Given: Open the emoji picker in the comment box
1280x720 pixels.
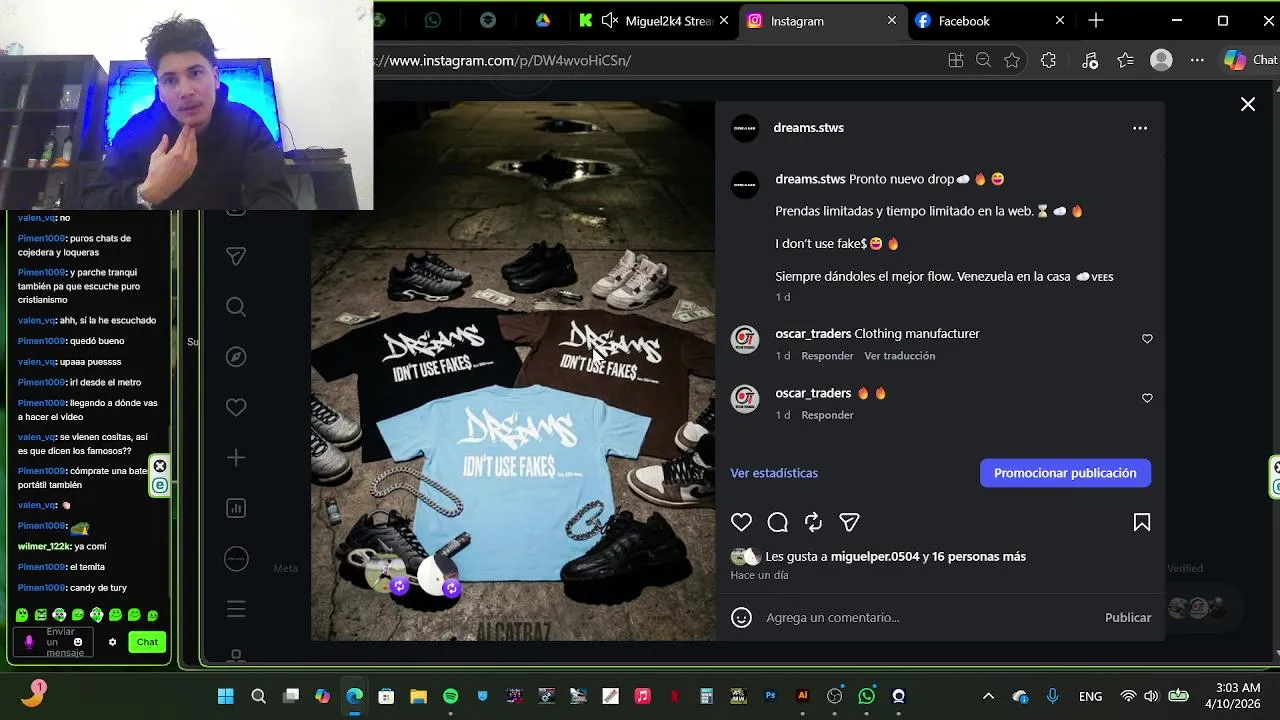Looking at the screenshot, I should click(x=741, y=617).
